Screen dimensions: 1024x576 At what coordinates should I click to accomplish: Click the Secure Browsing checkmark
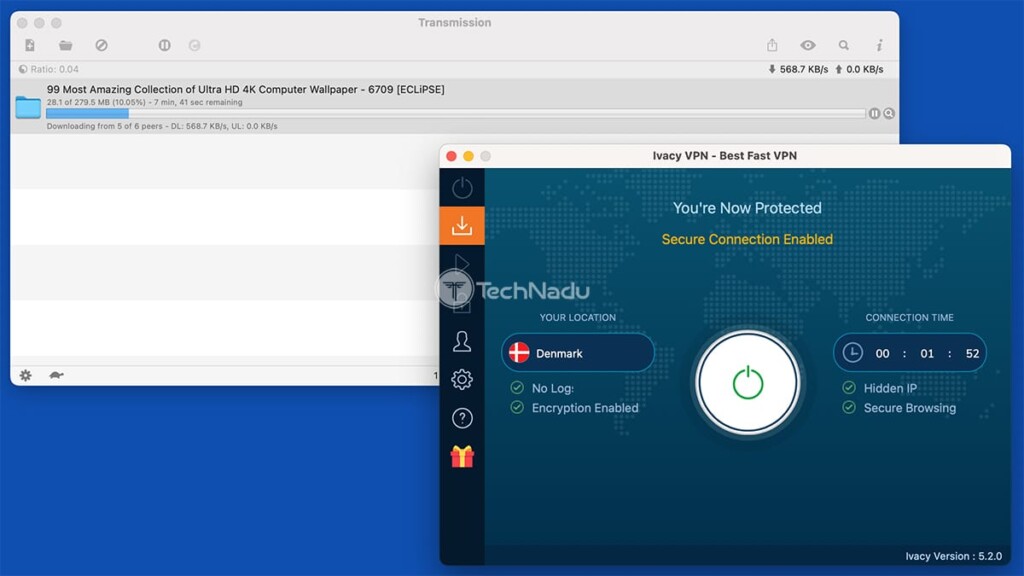coord(849,408)
